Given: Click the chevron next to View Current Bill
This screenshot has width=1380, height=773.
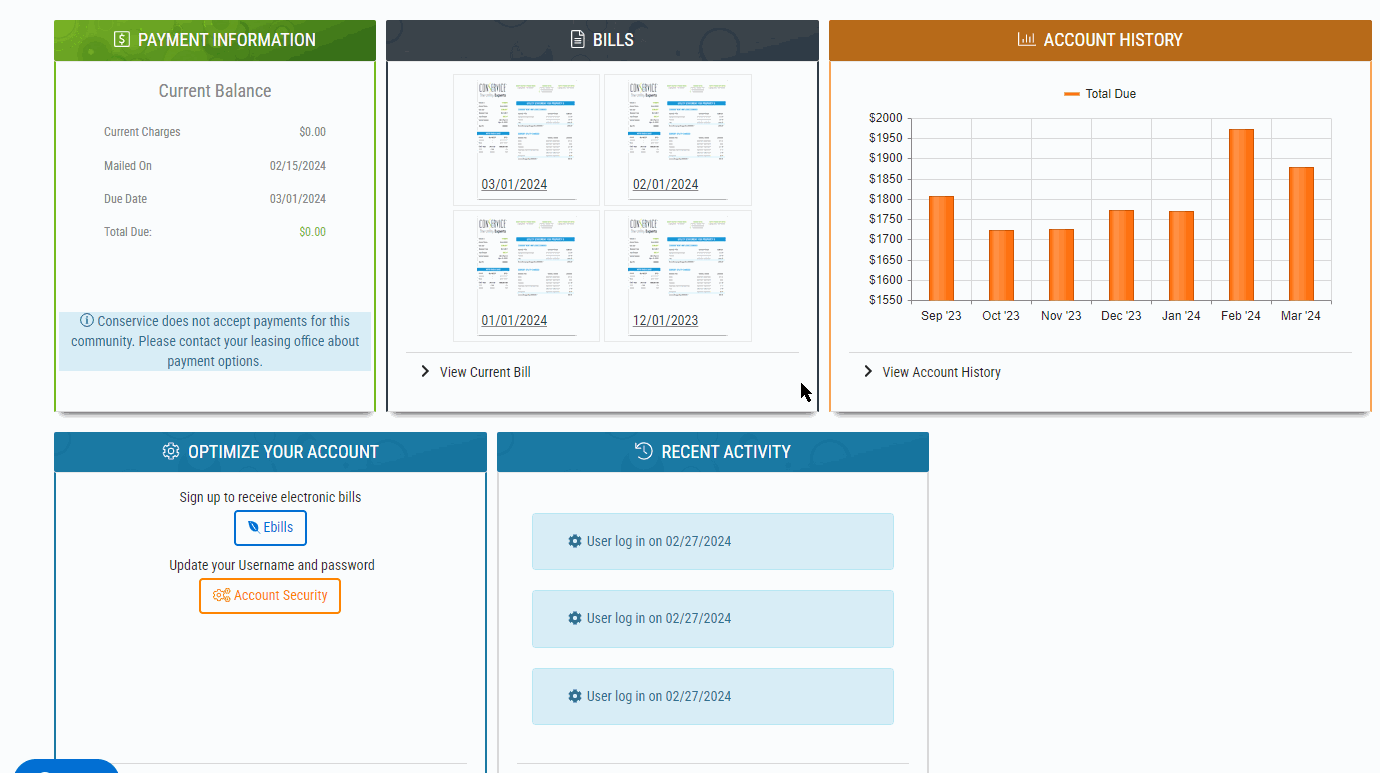Looking at the screenshot, I should tap(424, 371).
